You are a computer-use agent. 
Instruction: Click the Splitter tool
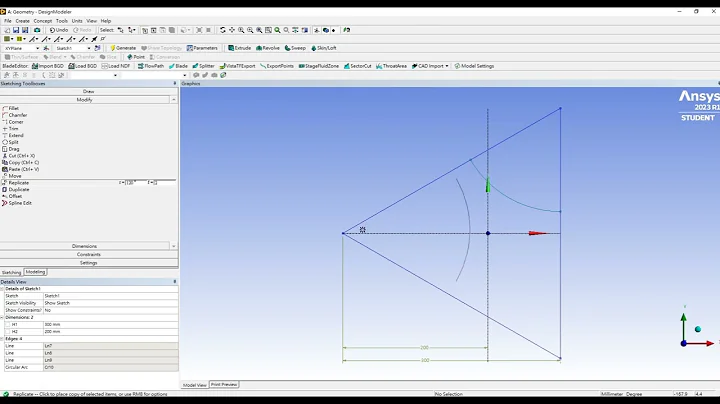(203, 66)
